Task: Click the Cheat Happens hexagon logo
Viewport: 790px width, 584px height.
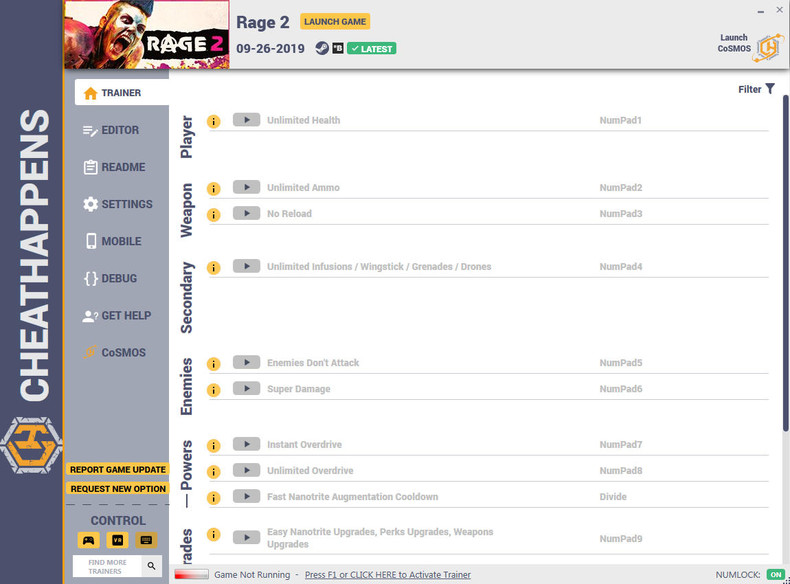Action: 31,445
